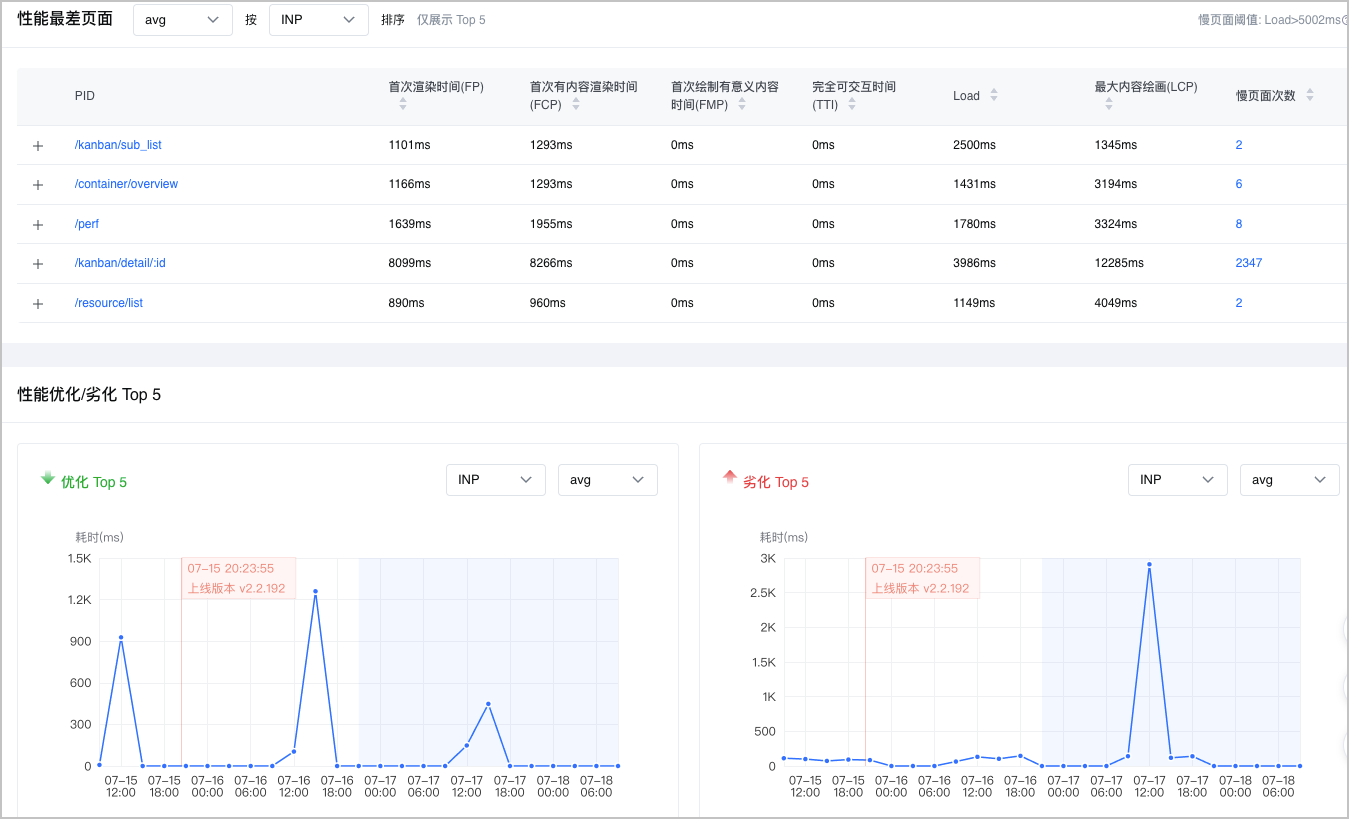This screenshot has height=819, width=1349.
Task: Click the green down-arrow 优化 icon
Action: point(47,479)
